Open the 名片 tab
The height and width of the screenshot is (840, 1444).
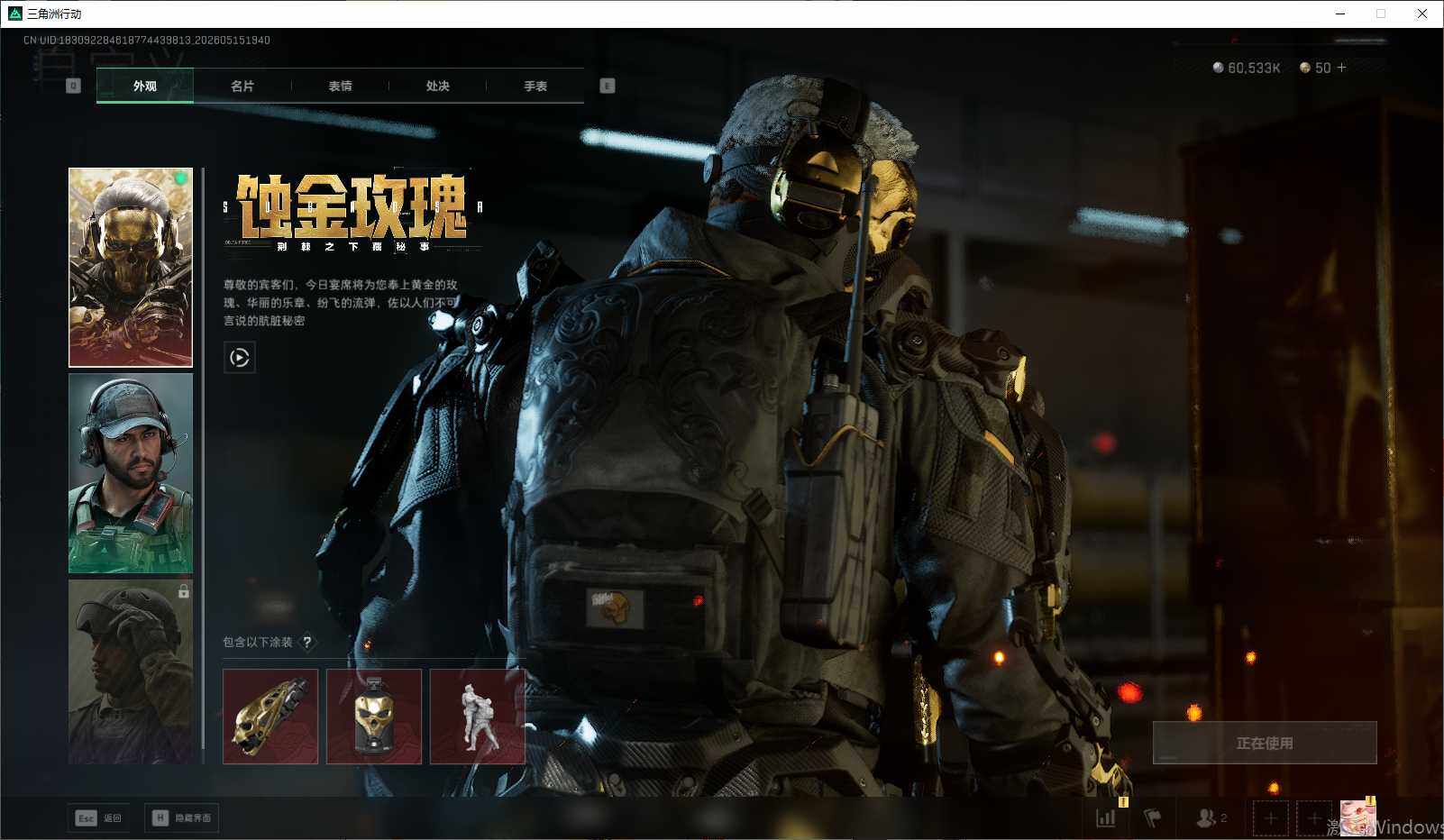click(x=242, y=86)
